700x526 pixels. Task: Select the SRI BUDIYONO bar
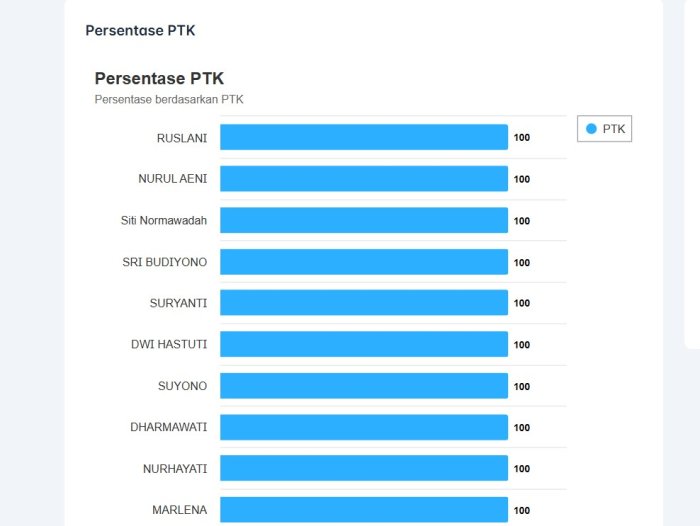[364, 262]
